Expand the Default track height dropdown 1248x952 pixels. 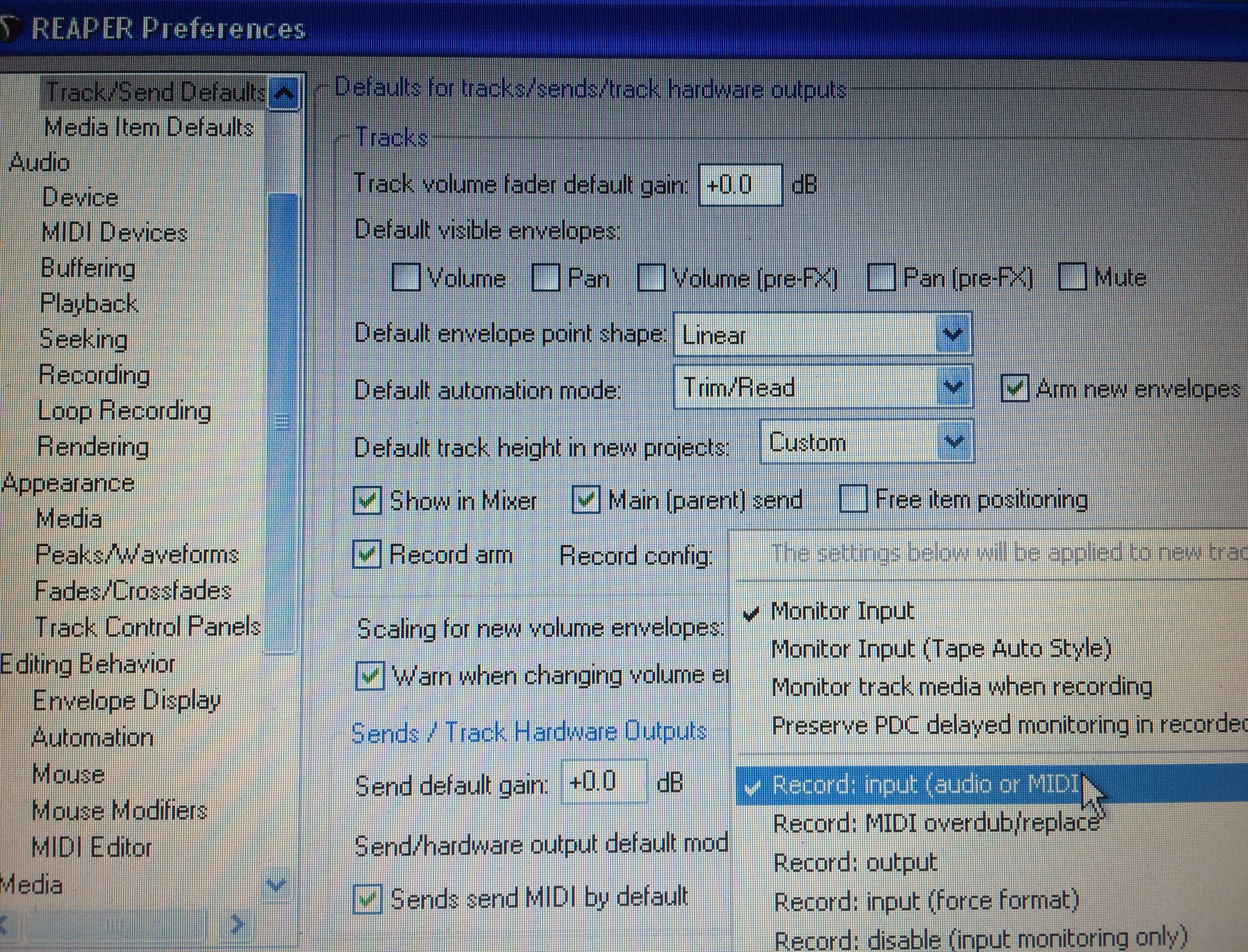coord(954,442)
